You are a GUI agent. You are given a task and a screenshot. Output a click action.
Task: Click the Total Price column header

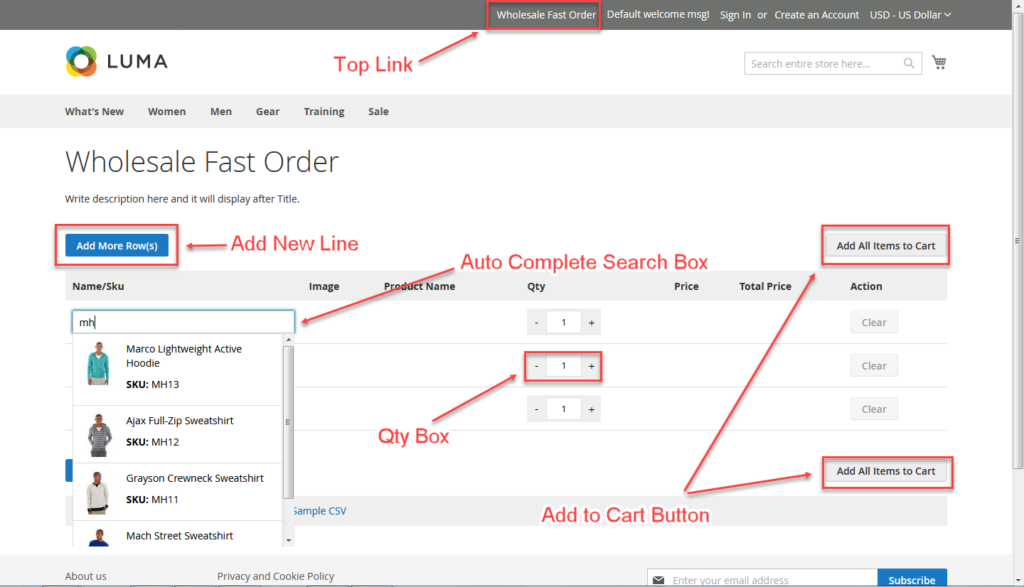[765, 286]
